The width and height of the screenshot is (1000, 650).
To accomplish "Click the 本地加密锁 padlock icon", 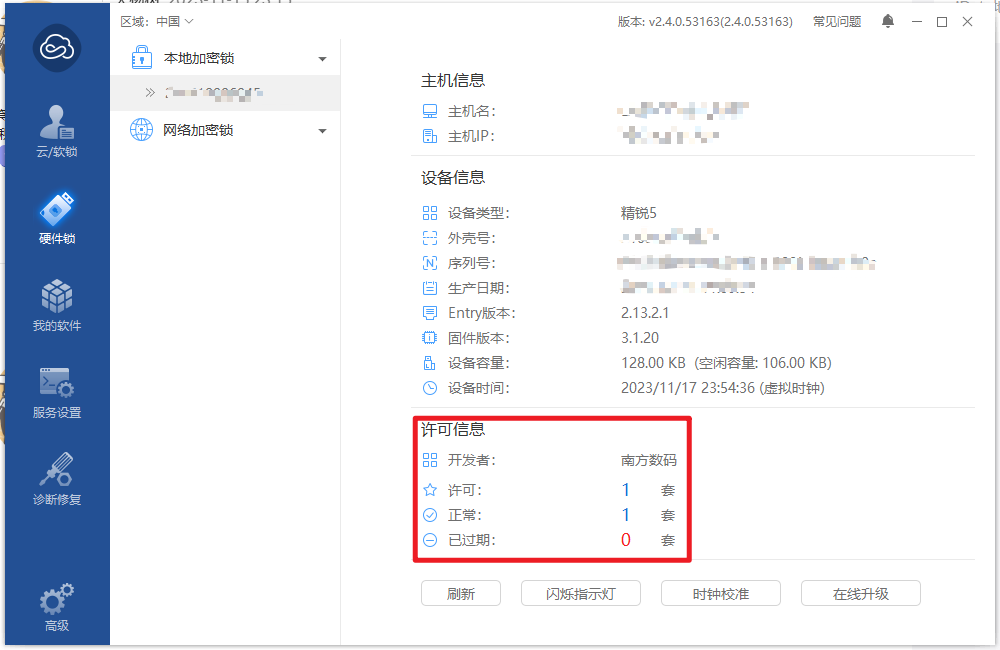I will coord(142,59).
